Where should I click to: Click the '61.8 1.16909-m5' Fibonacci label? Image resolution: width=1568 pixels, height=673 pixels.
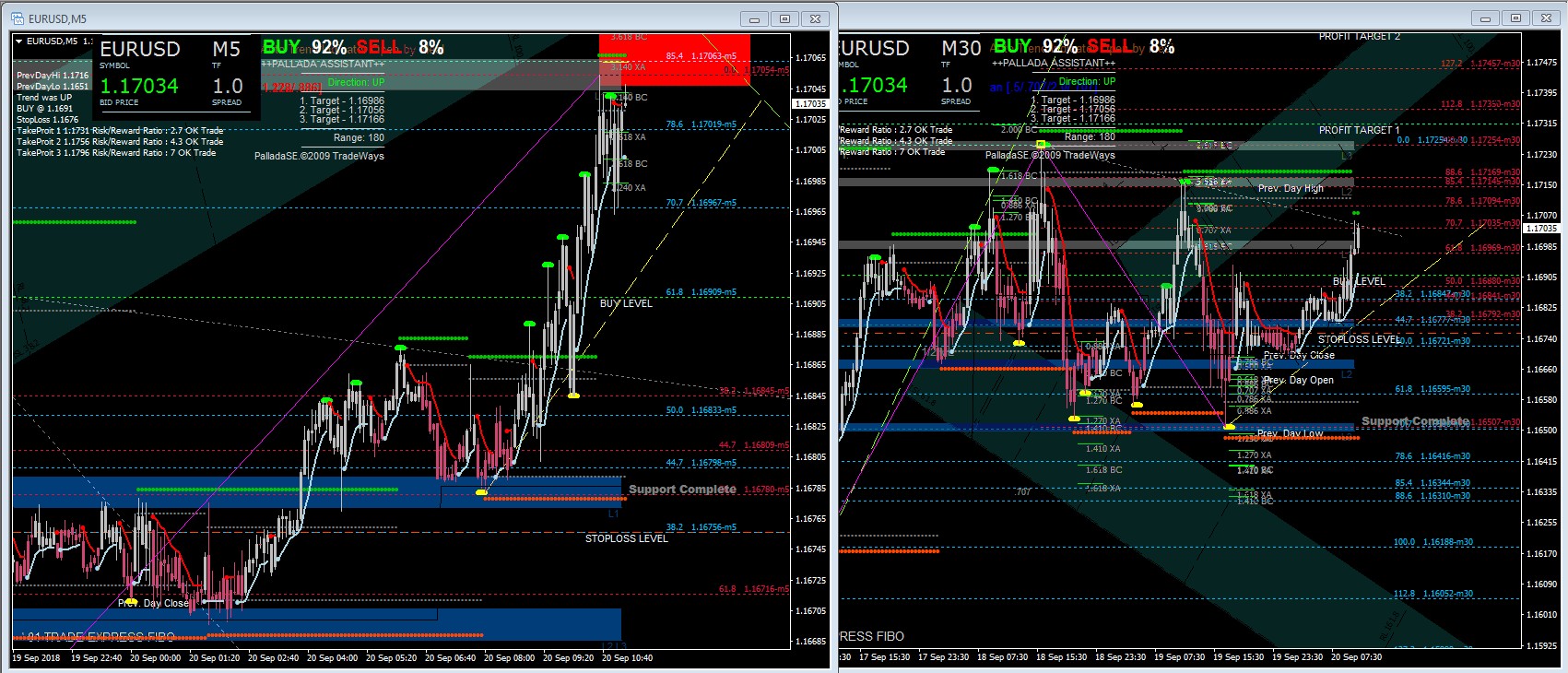[x=701, y=292]
